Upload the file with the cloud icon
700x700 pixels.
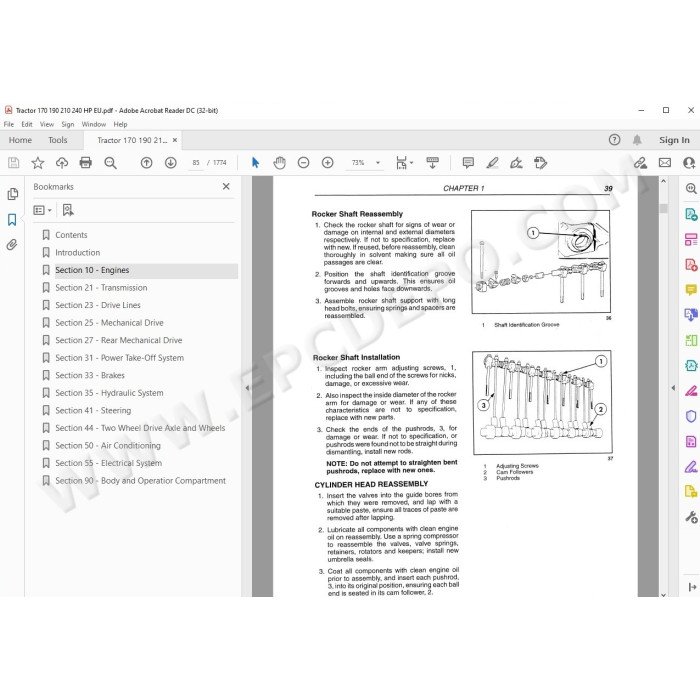[x=62, y=163]
